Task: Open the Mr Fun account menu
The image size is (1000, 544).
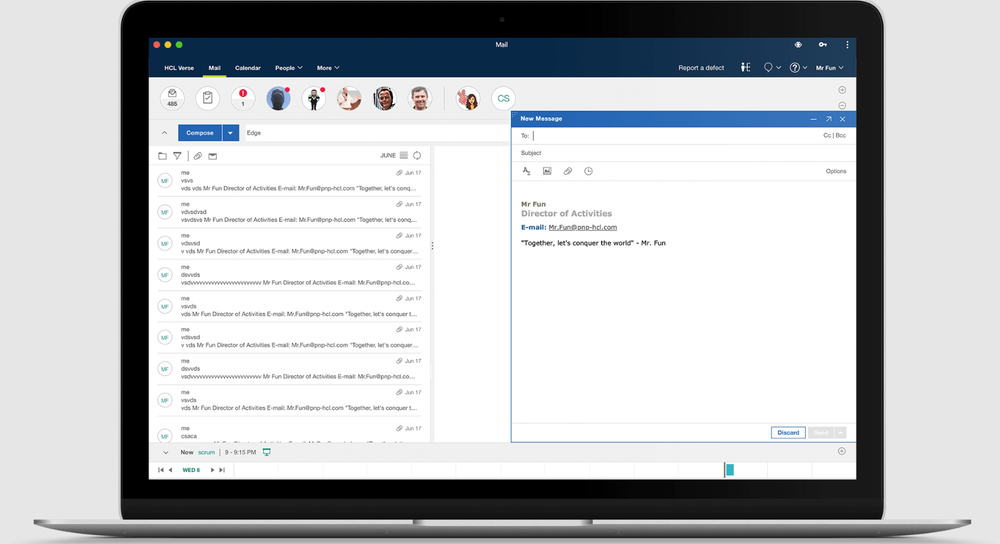Action: tap(830, 68)
